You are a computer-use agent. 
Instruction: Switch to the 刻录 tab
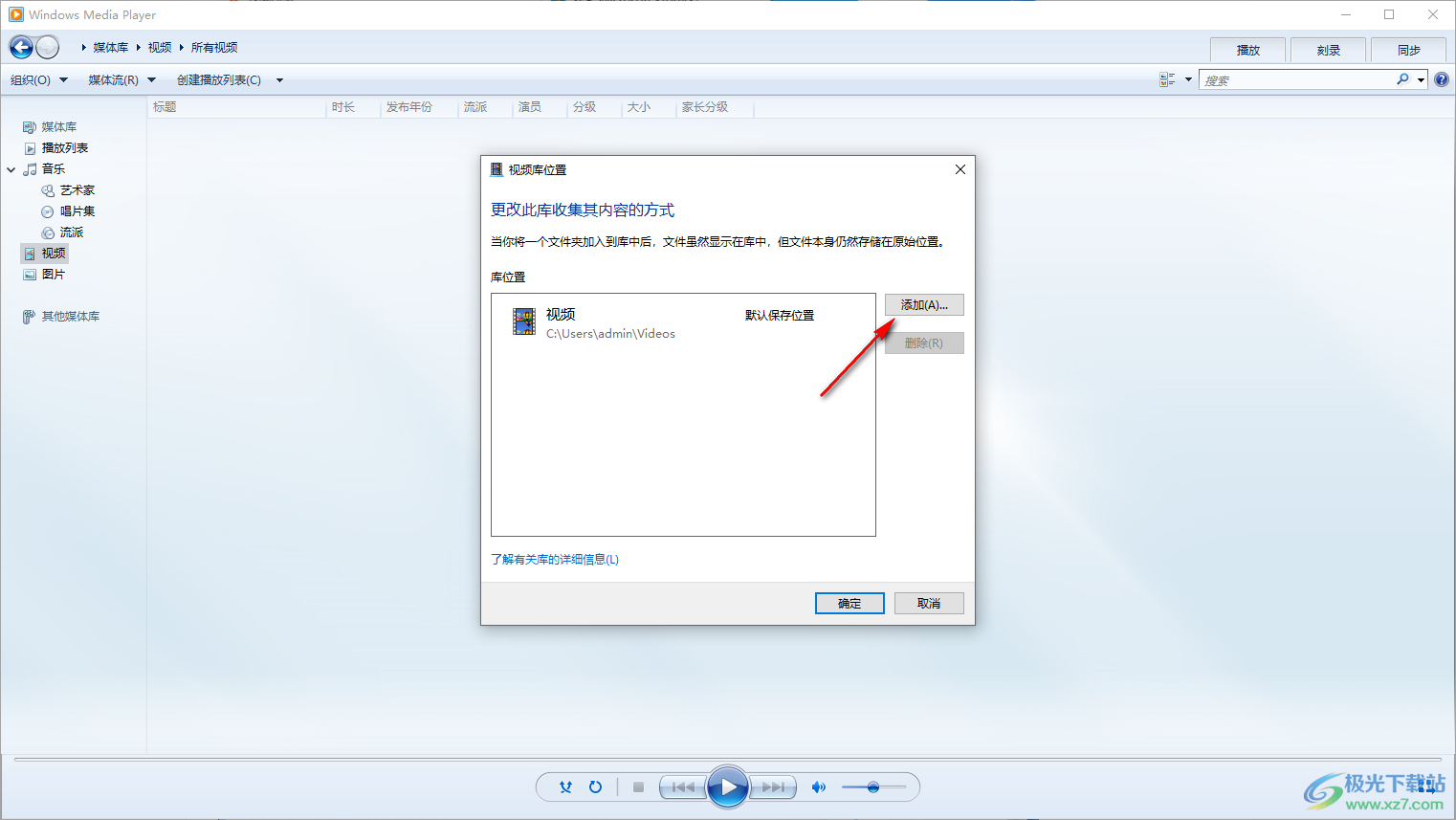point(1328,50)
